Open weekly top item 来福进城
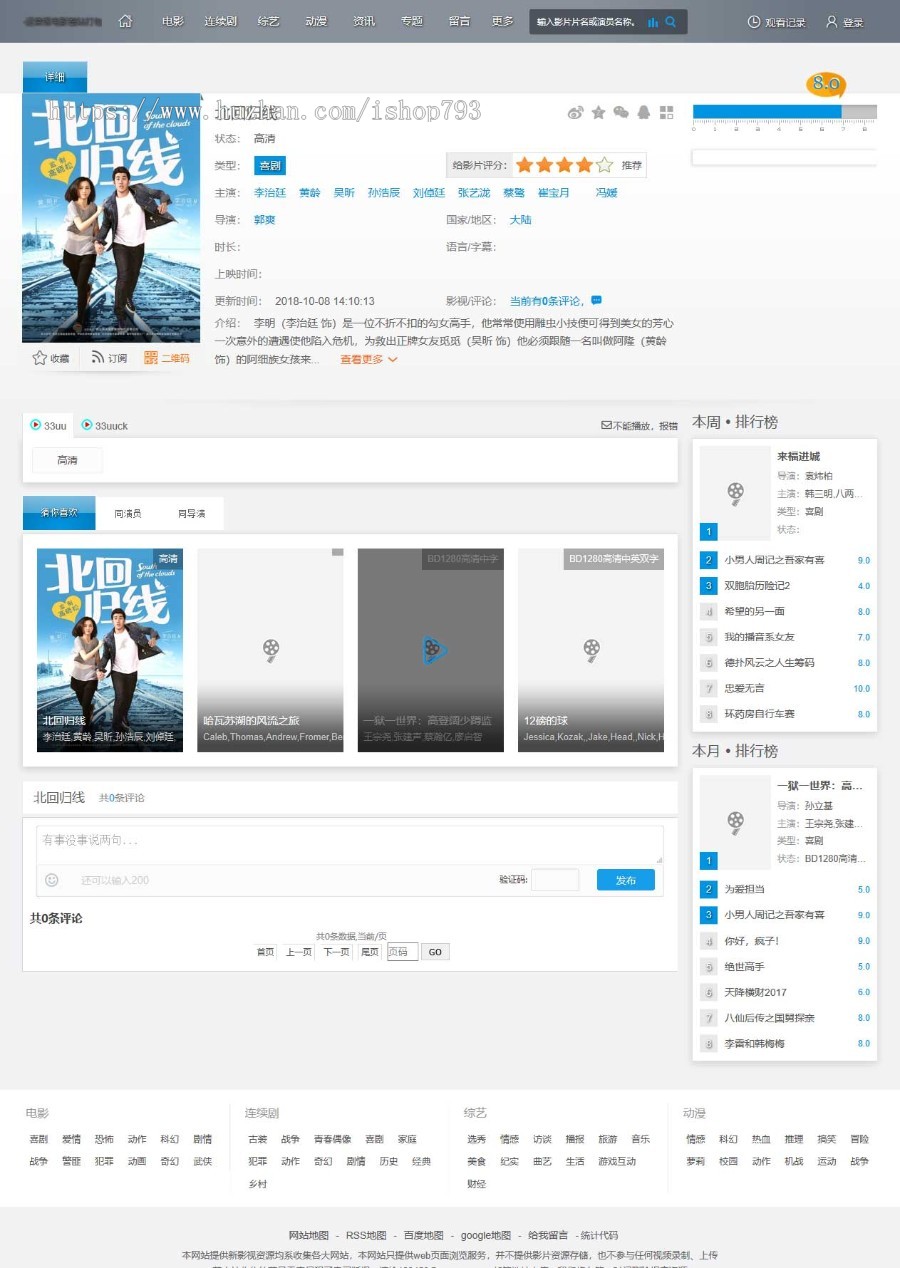The height and width of the screenshot is (1268, 900). pos(798,456)
